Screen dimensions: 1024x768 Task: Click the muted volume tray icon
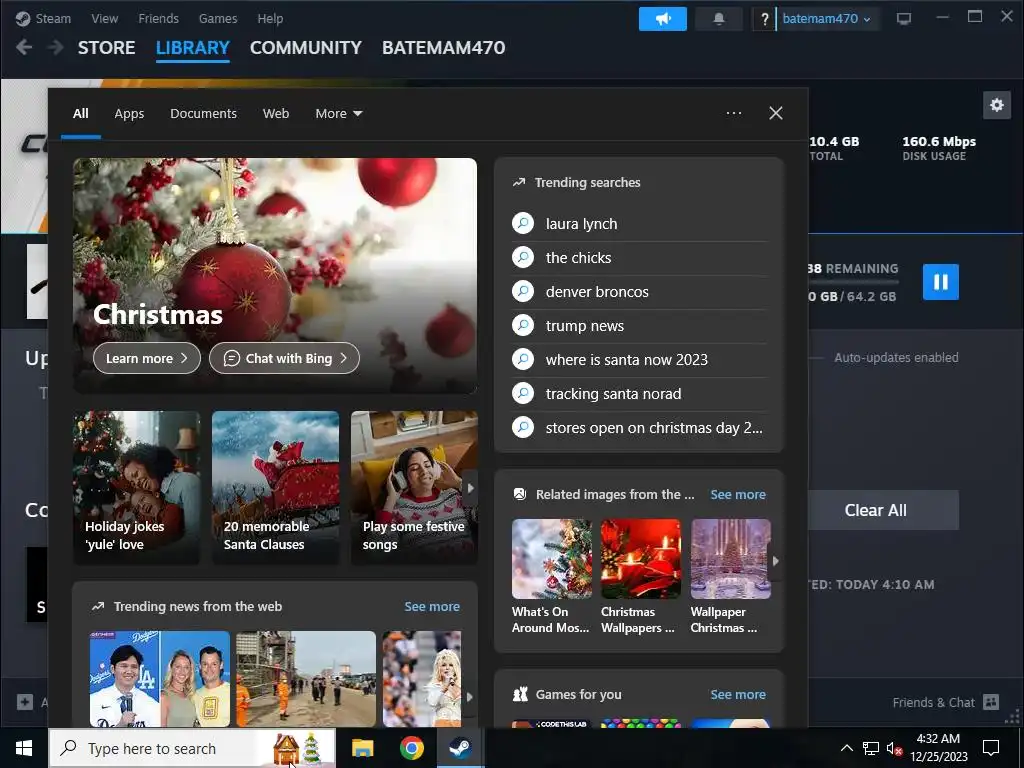pos(894,748)
